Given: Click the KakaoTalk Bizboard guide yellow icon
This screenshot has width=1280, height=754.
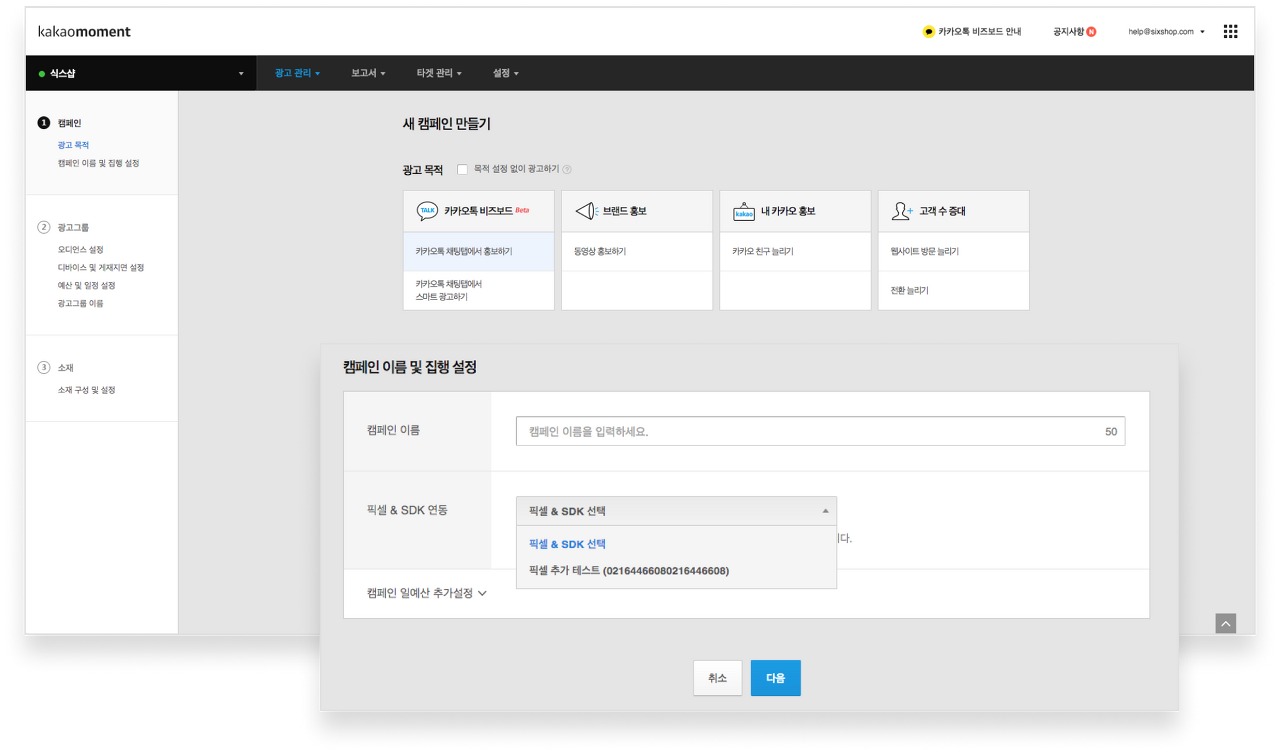Looking at the screenshot, I should (x=928, y=32).
